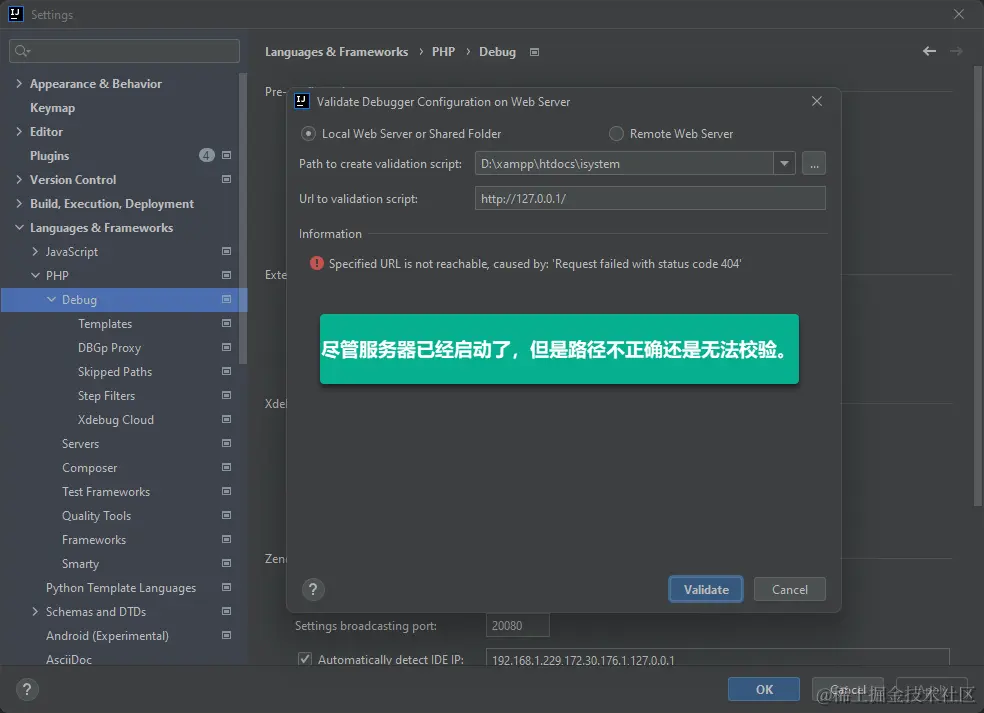Click the PHP breadcrumb in the header
The image size is (984, 713).
click(x=443, y=51)
